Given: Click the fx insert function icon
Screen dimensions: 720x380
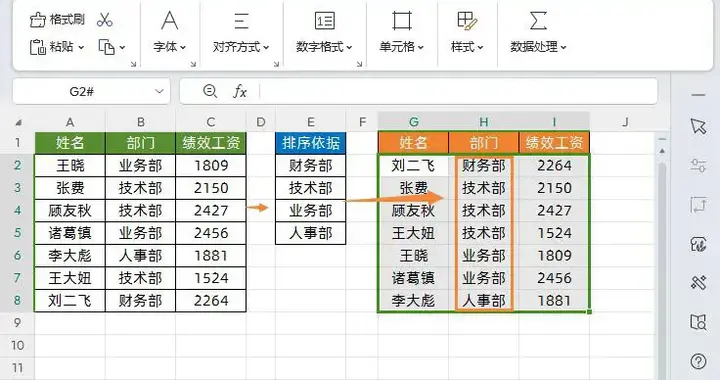Looking at the screenshot, I should [240, 92].
